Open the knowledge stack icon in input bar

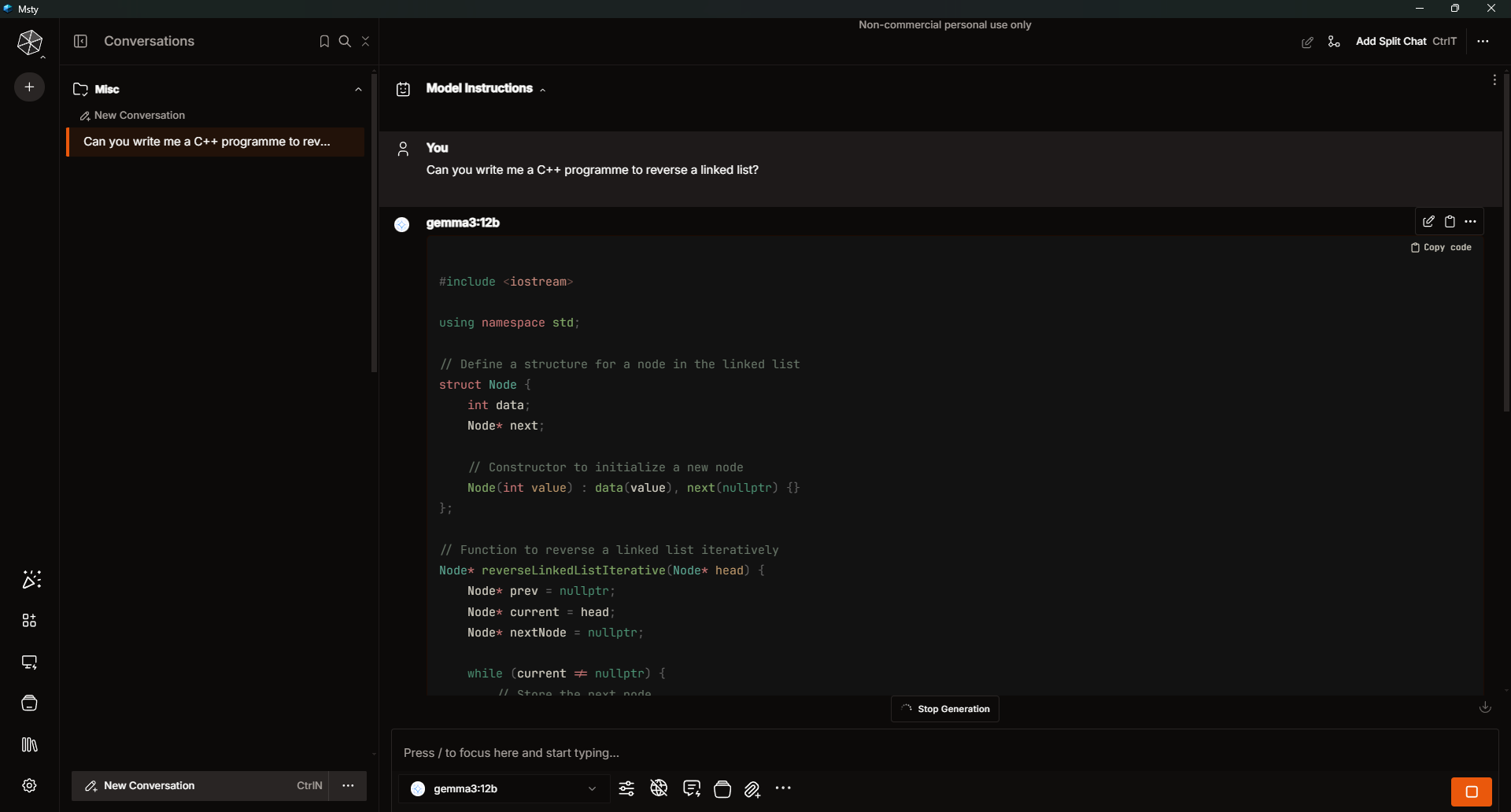tap(722, 790)
